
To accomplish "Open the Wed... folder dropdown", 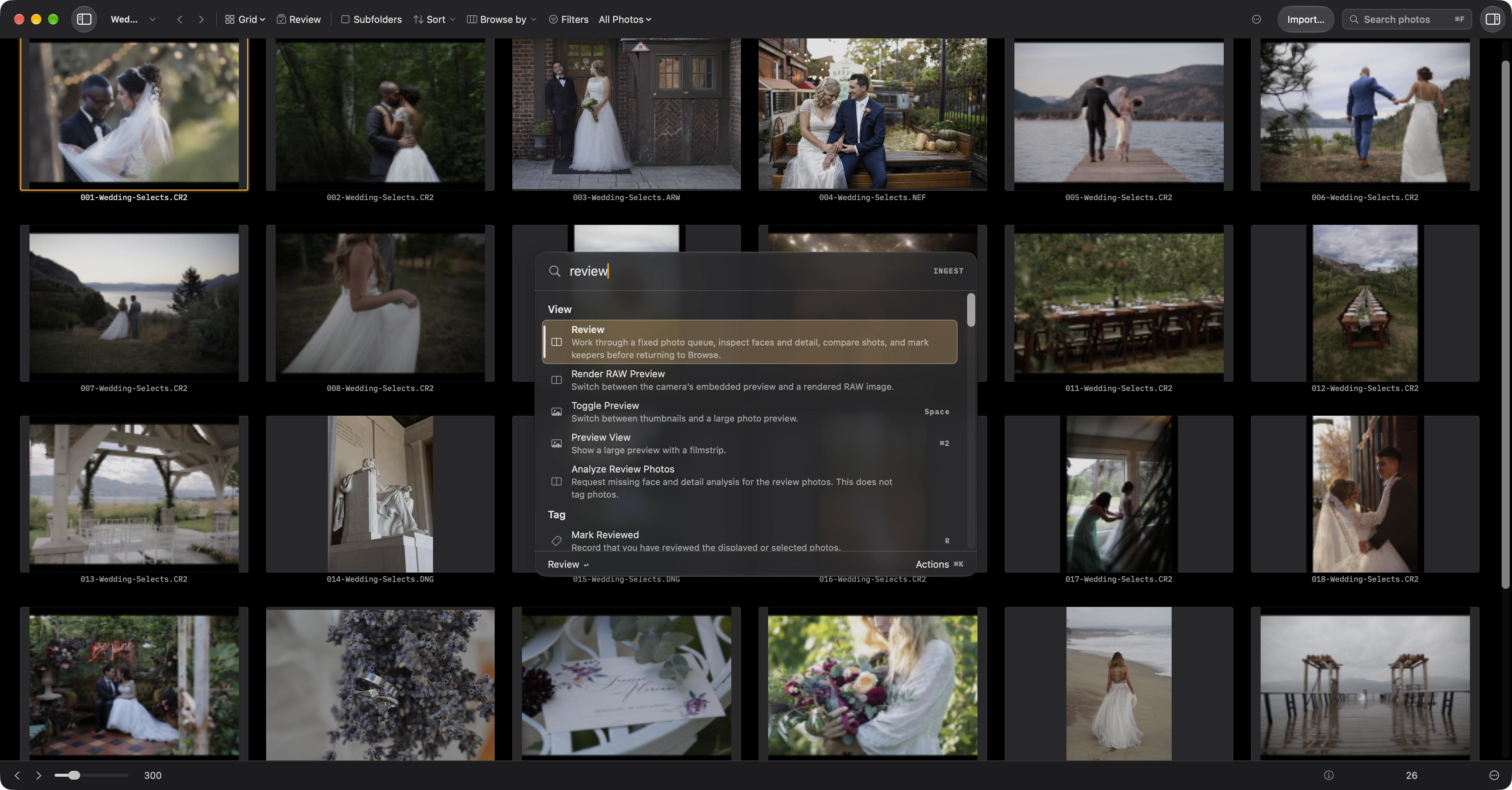I will pyautogui.click(x=133, y=19).
